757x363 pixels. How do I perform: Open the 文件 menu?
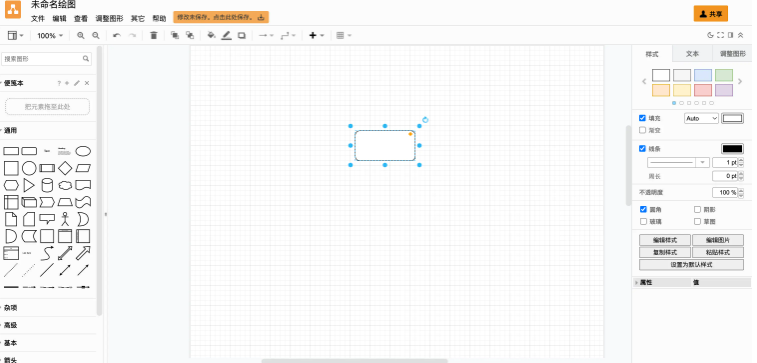38,19
